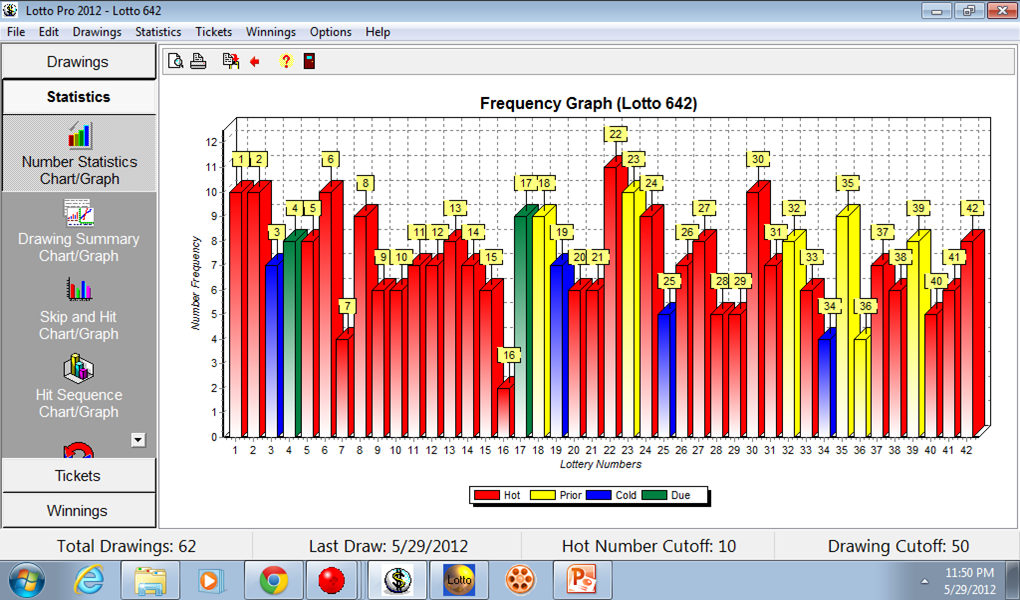Click the Frequency Graph (Lotto 642) title

pyautogui.click(x=588, y=103)
